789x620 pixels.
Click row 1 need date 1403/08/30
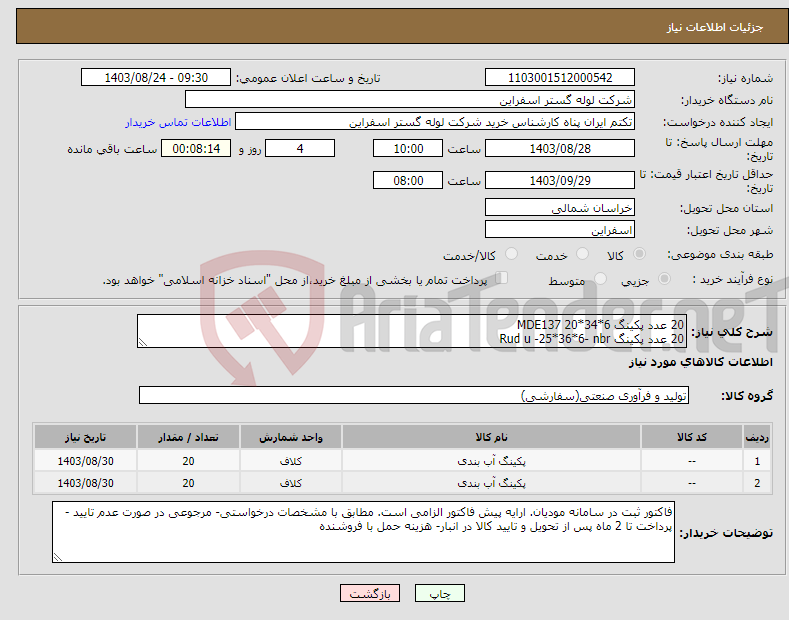86,460
